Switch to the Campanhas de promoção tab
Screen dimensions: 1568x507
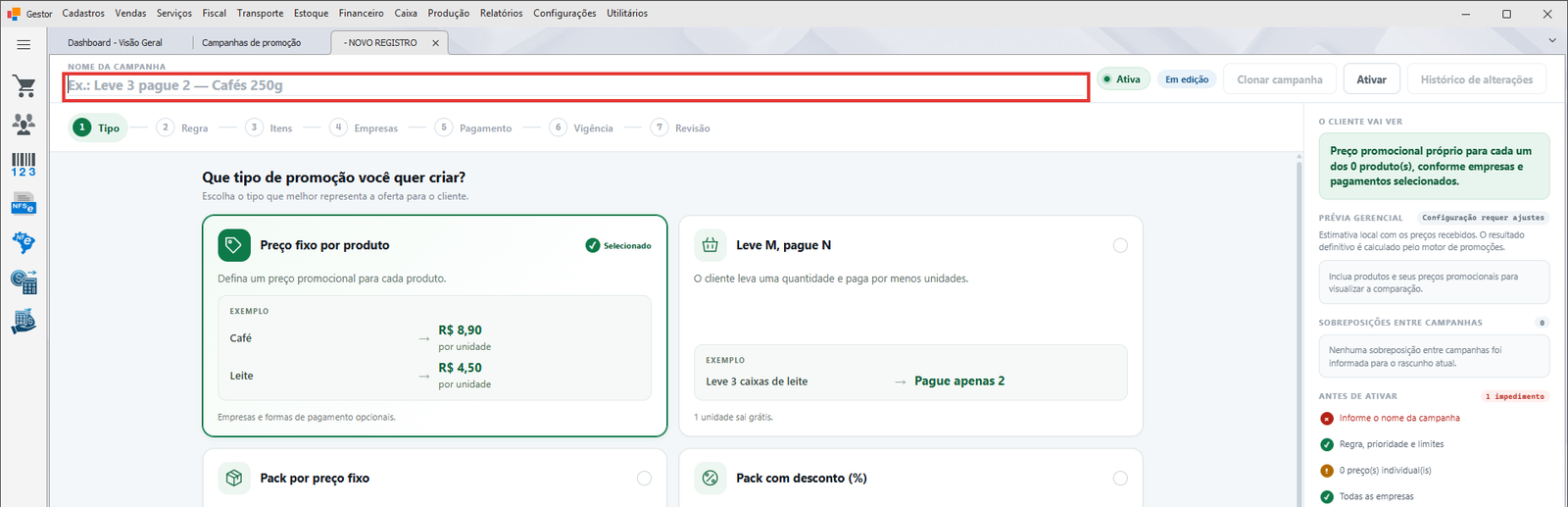(x=252, y=43)
